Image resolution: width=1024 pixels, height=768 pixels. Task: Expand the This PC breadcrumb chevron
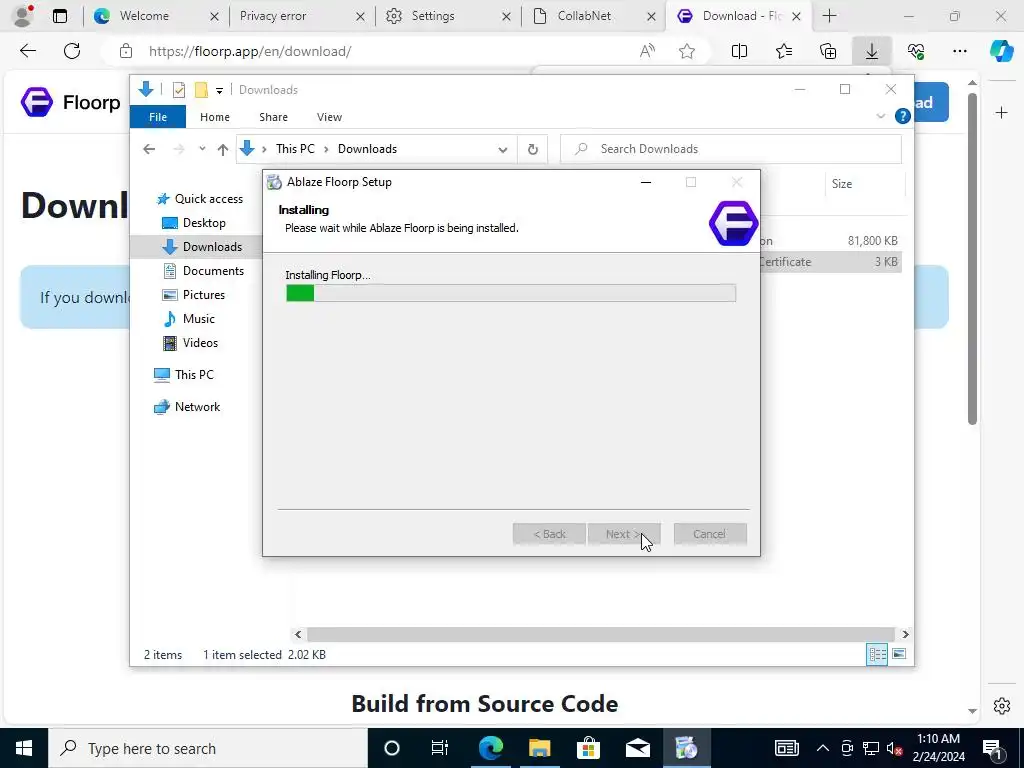tap(326, 150)
